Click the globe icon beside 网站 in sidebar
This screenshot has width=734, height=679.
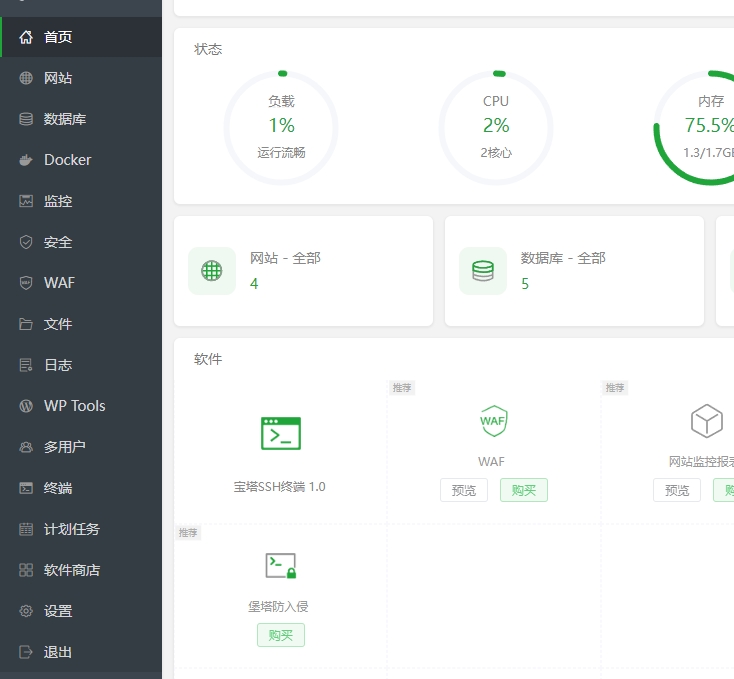point(26,78)
